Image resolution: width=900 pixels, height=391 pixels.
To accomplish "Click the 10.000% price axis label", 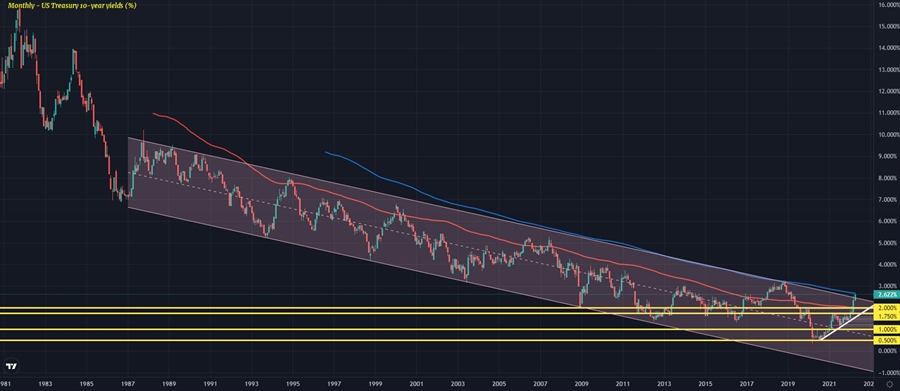I will click(x=887, y=134).
